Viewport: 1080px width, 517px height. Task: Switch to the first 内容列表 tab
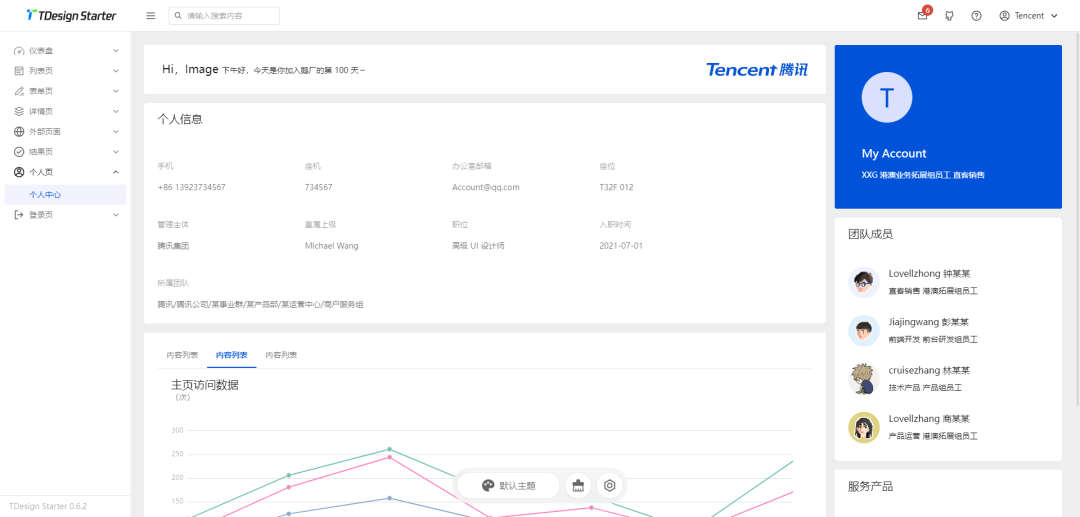click(182, 355)
